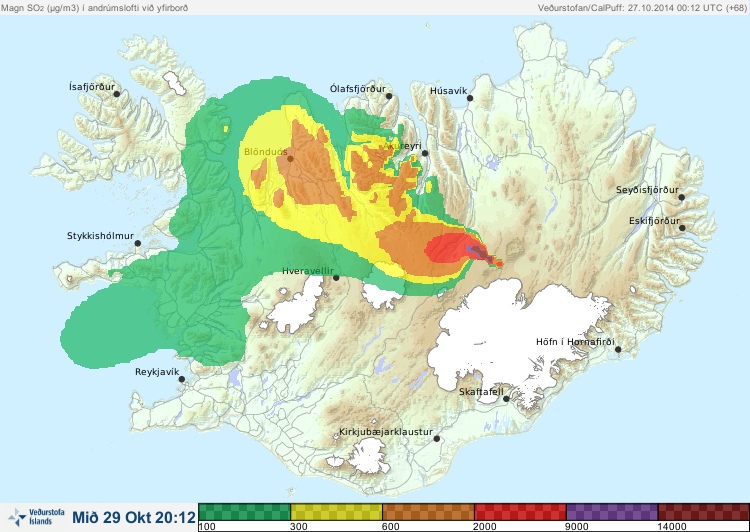
Task: Click the Ísafjörður location dot
Action: click(x=116, y=94)
